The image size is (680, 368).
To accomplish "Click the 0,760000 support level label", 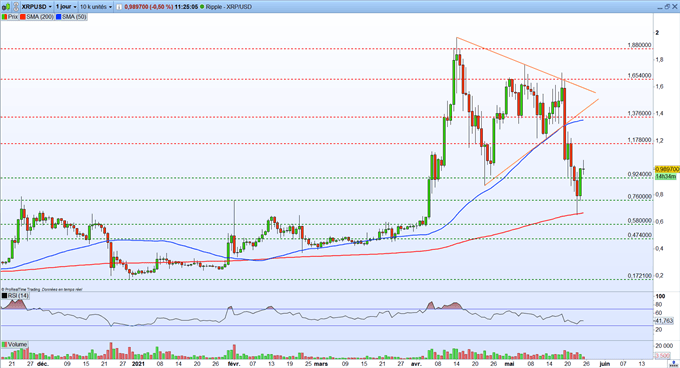I will (639, 196).
